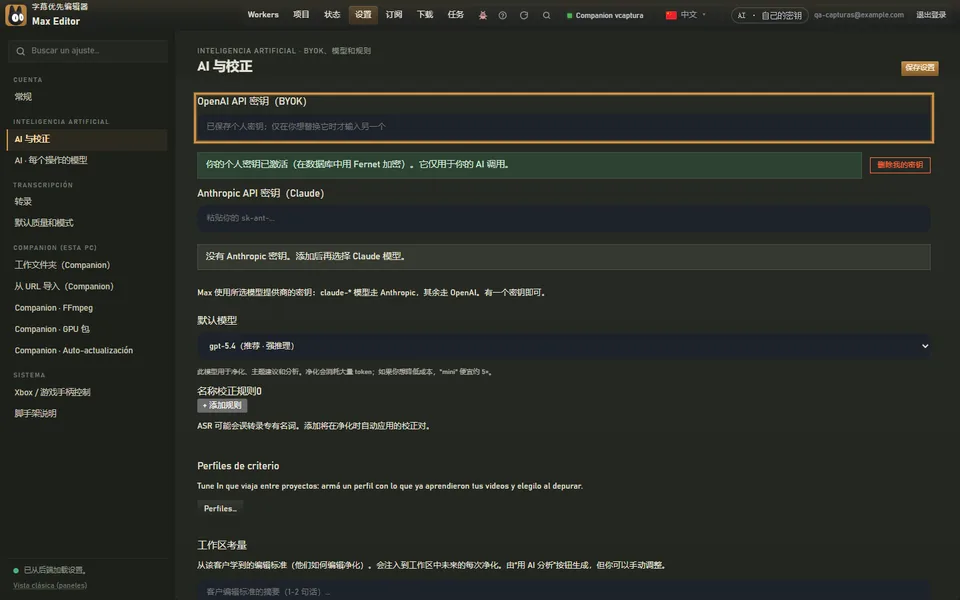Screen dimensions: 960x600
Task: Select AI 与校正 in the sidebar
Action: tap(87, 140)
